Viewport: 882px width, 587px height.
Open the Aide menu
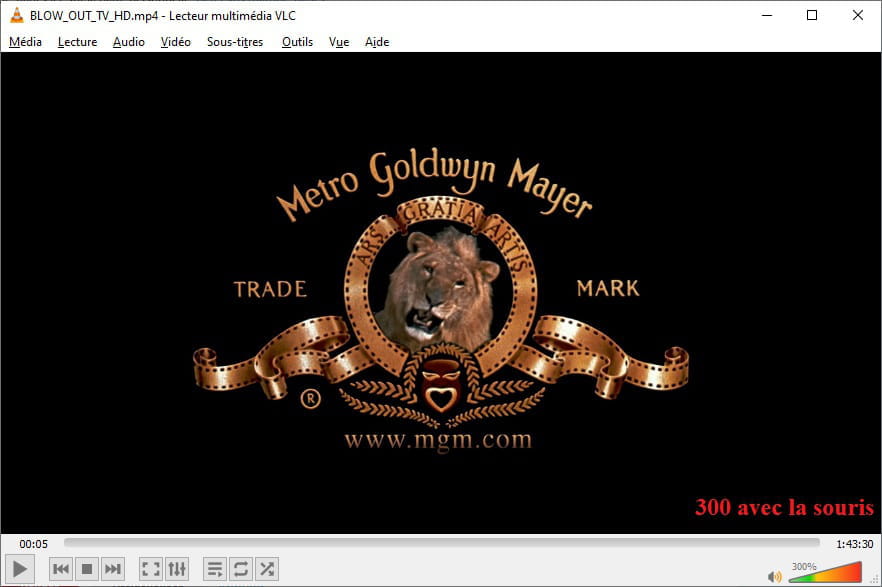[x=377, y=42]
